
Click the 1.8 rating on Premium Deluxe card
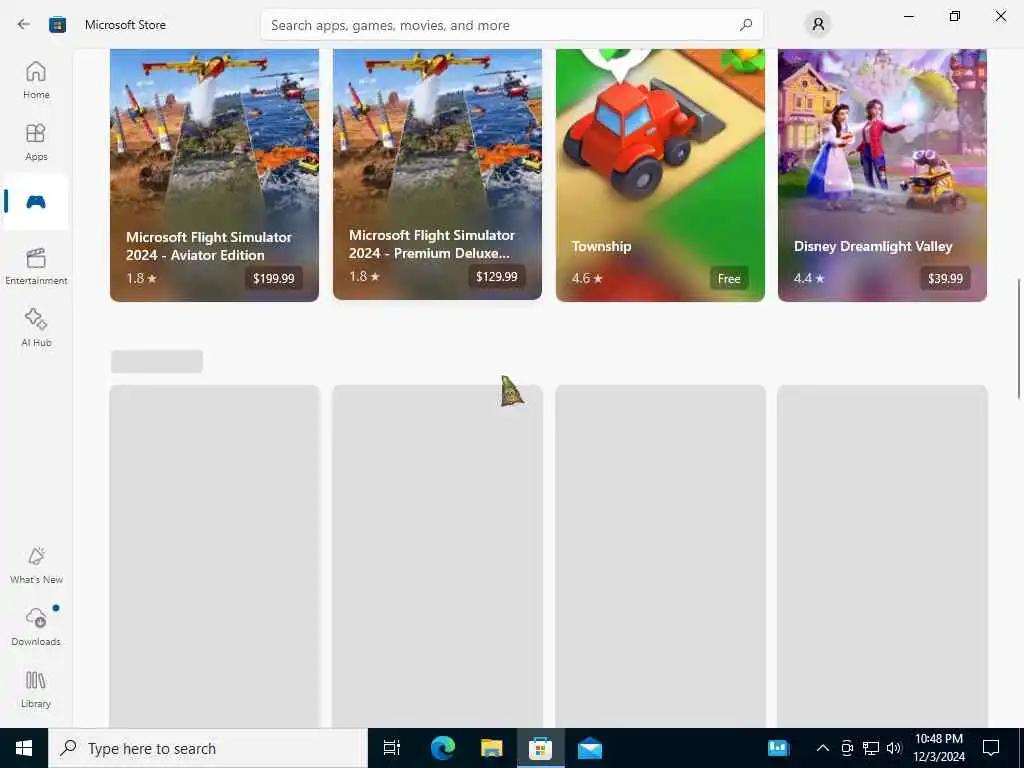point(364,276)
